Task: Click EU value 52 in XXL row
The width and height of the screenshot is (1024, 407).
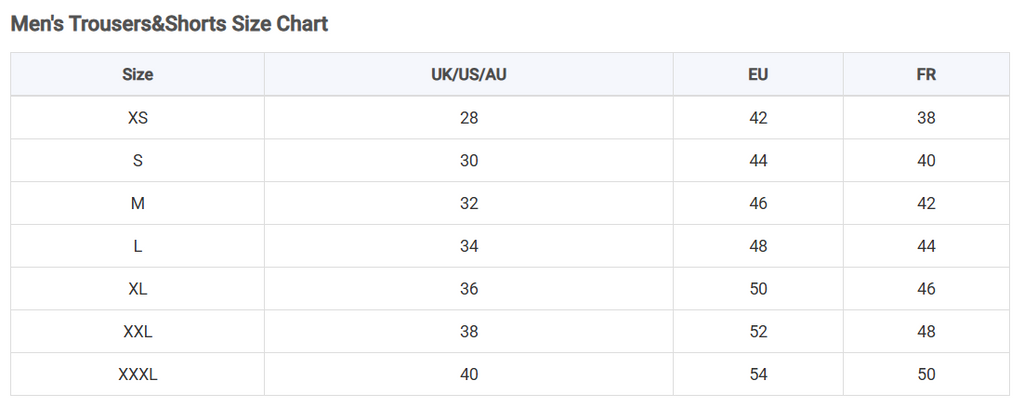Action: tap(758, 332)
